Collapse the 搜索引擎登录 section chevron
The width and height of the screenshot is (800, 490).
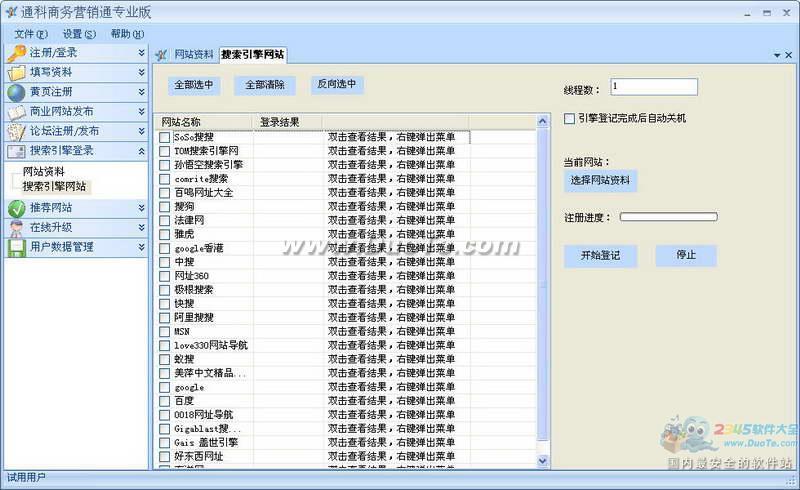pyautogui.click(x=141, y=151)
